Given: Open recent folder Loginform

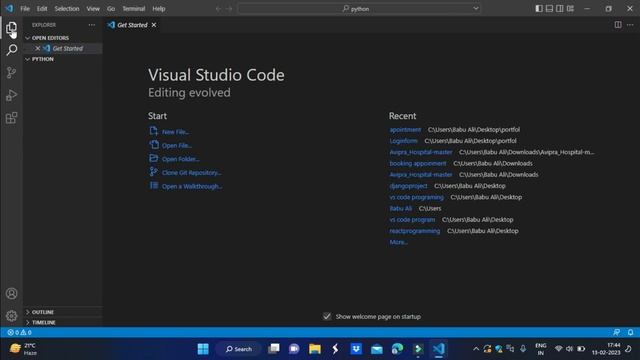Looking at the screenshot, I should click(403, 141).
